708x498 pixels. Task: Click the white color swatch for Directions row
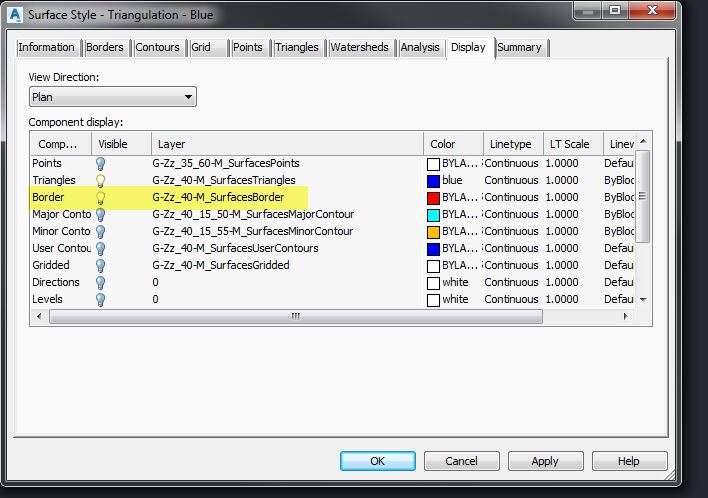click(433, 283)
